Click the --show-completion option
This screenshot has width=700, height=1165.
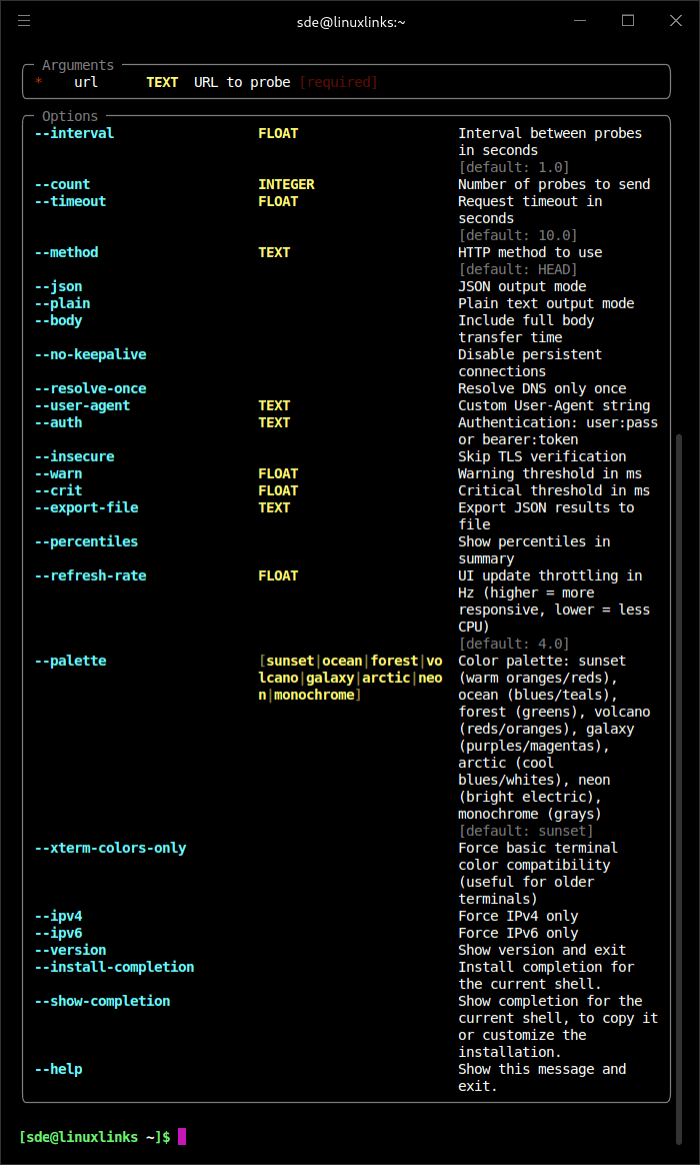tap(102, 1001)
